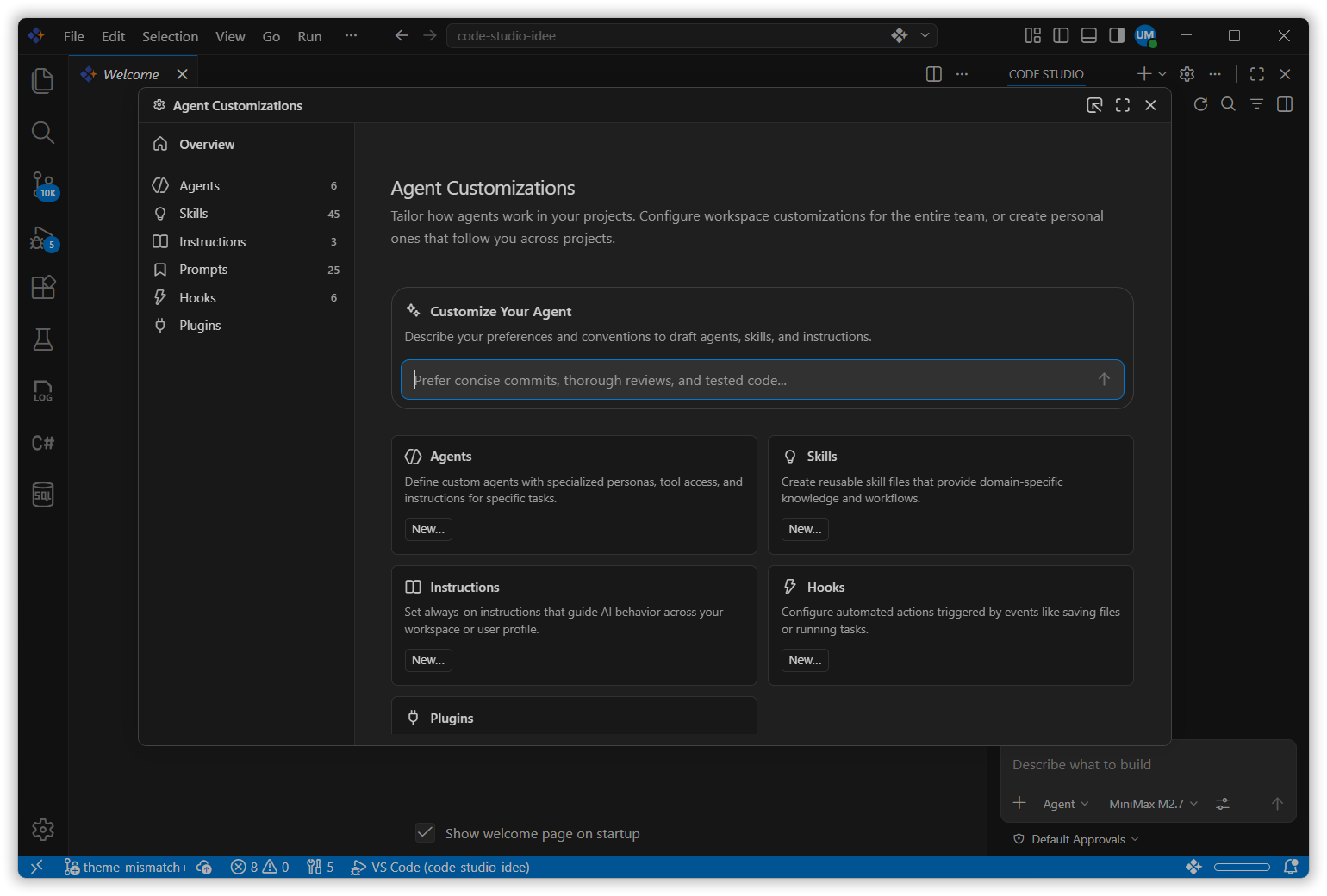Click the code-studio-idee command center search

[x=663, y=35]
